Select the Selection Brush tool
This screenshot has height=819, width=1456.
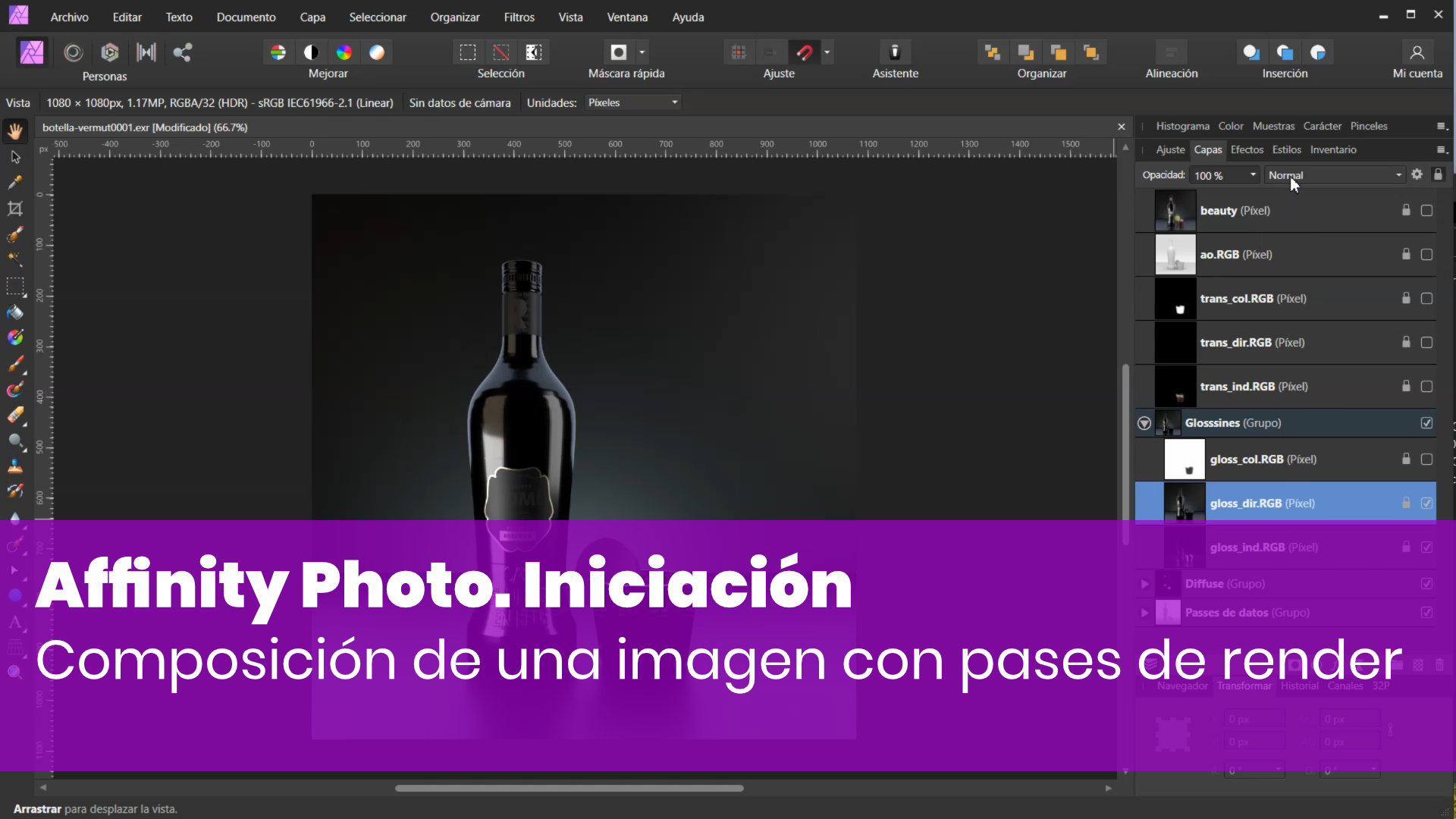(x=15, y=234)
